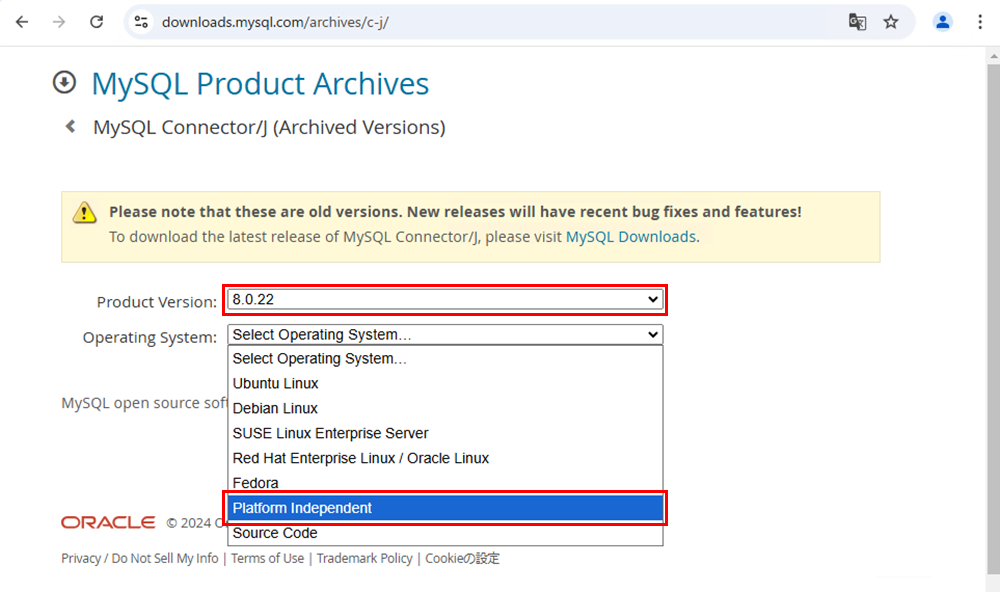Click the MySQL download circle icon
This screenshot has height=592, width=1000.
point(64,82)
